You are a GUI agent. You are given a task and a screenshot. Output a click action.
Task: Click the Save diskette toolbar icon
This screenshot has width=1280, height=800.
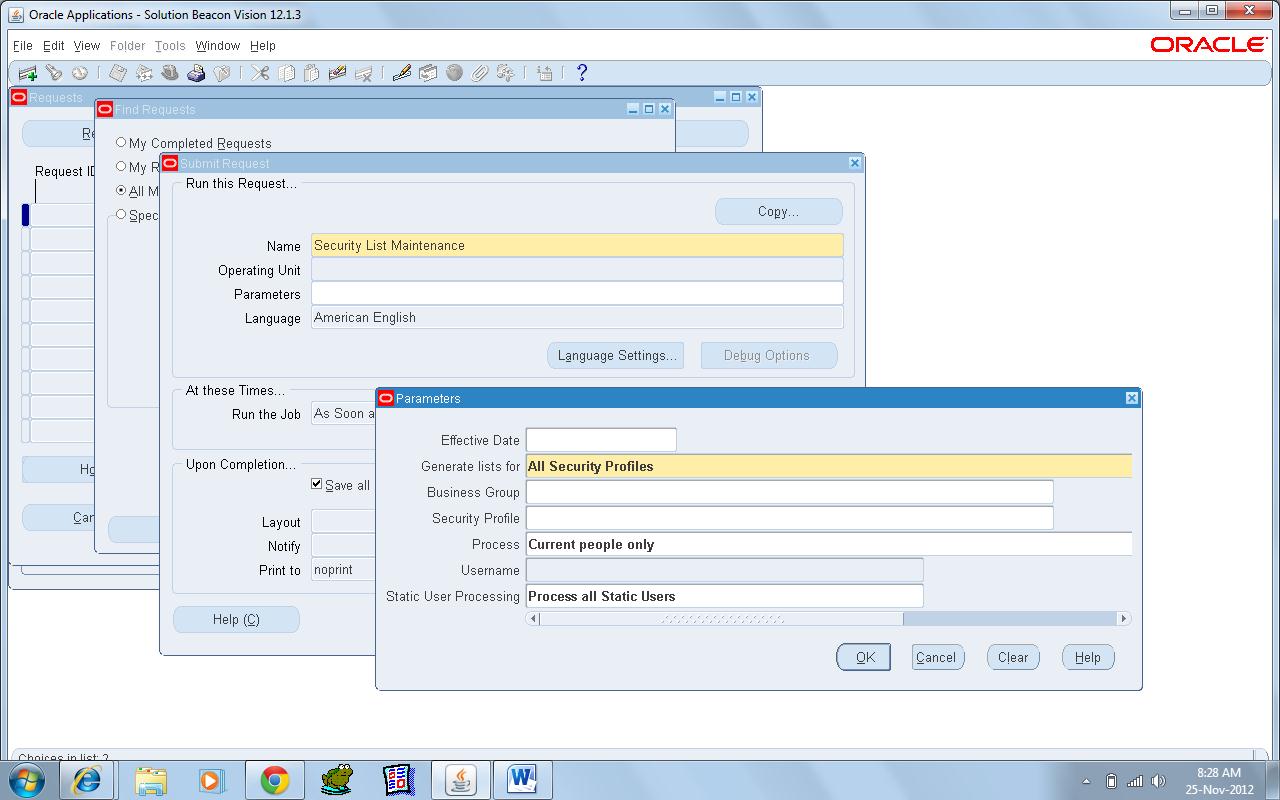(x=118, y=73)
